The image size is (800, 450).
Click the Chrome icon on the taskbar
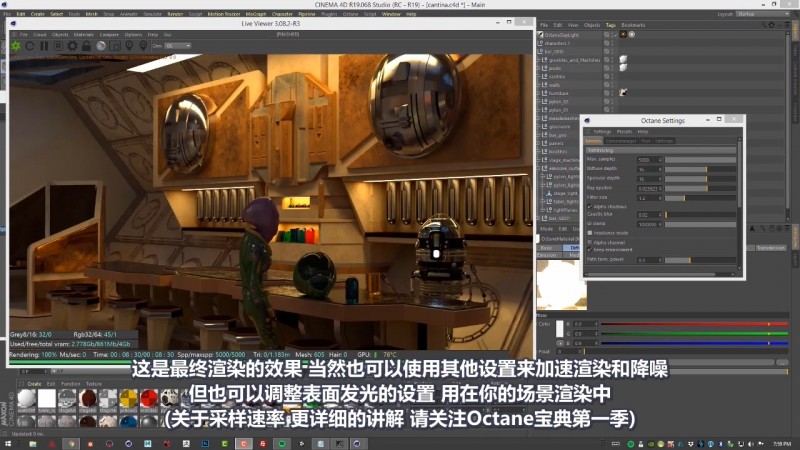pos(71,444)
